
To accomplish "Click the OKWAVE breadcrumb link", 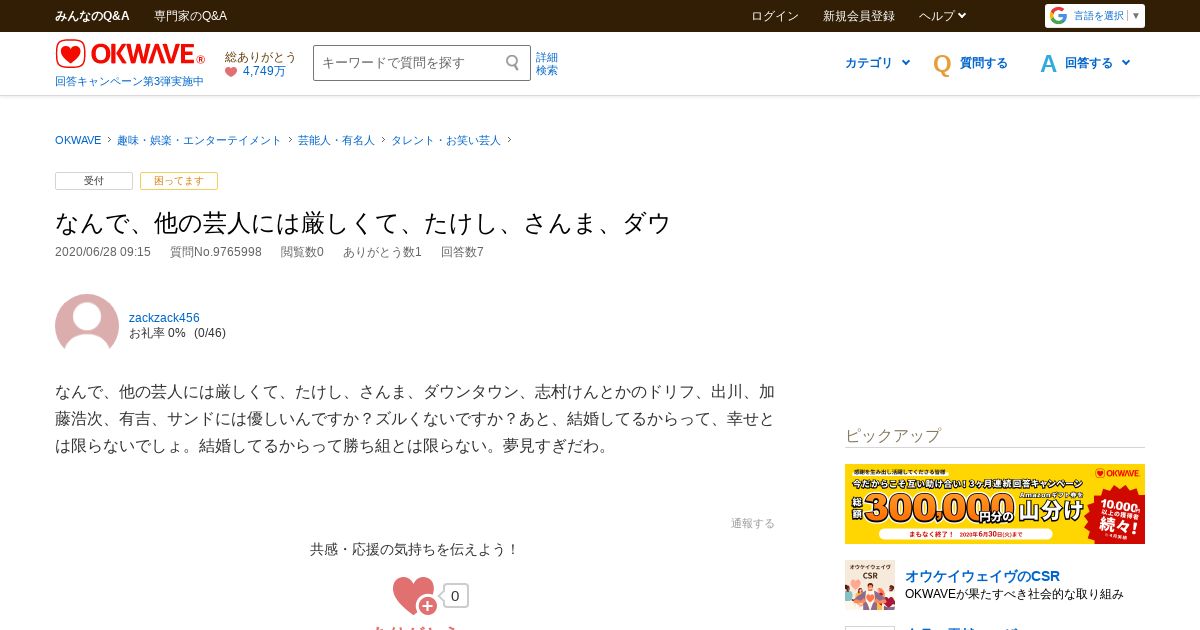I will (78, 140).
